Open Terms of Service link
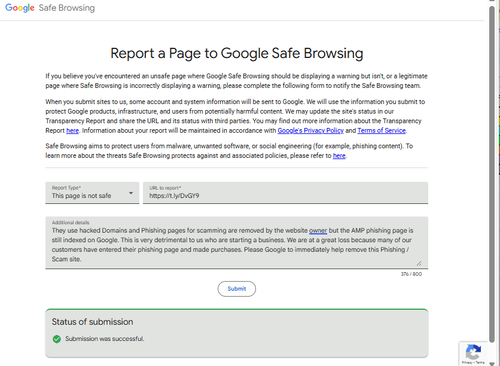Viewport: 500px width, 366px height. tap(381, 130)
